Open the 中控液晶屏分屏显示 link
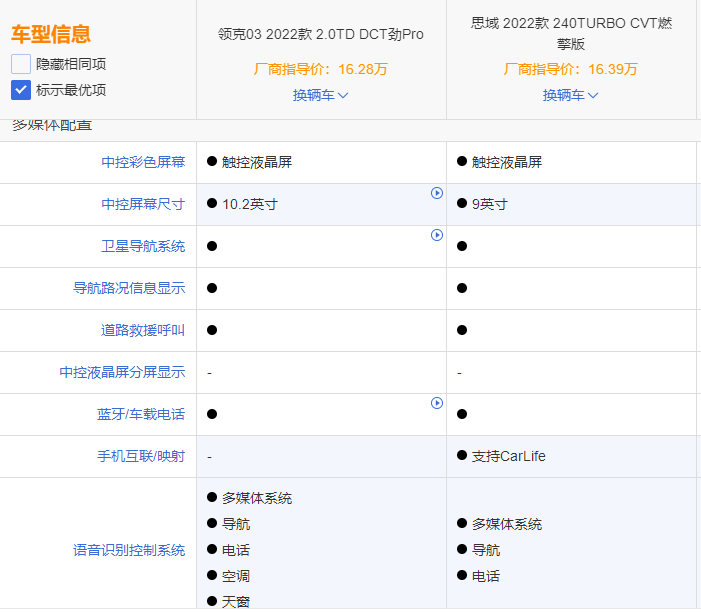Viewport: 701px width, 613px height. tap(122, 372)
